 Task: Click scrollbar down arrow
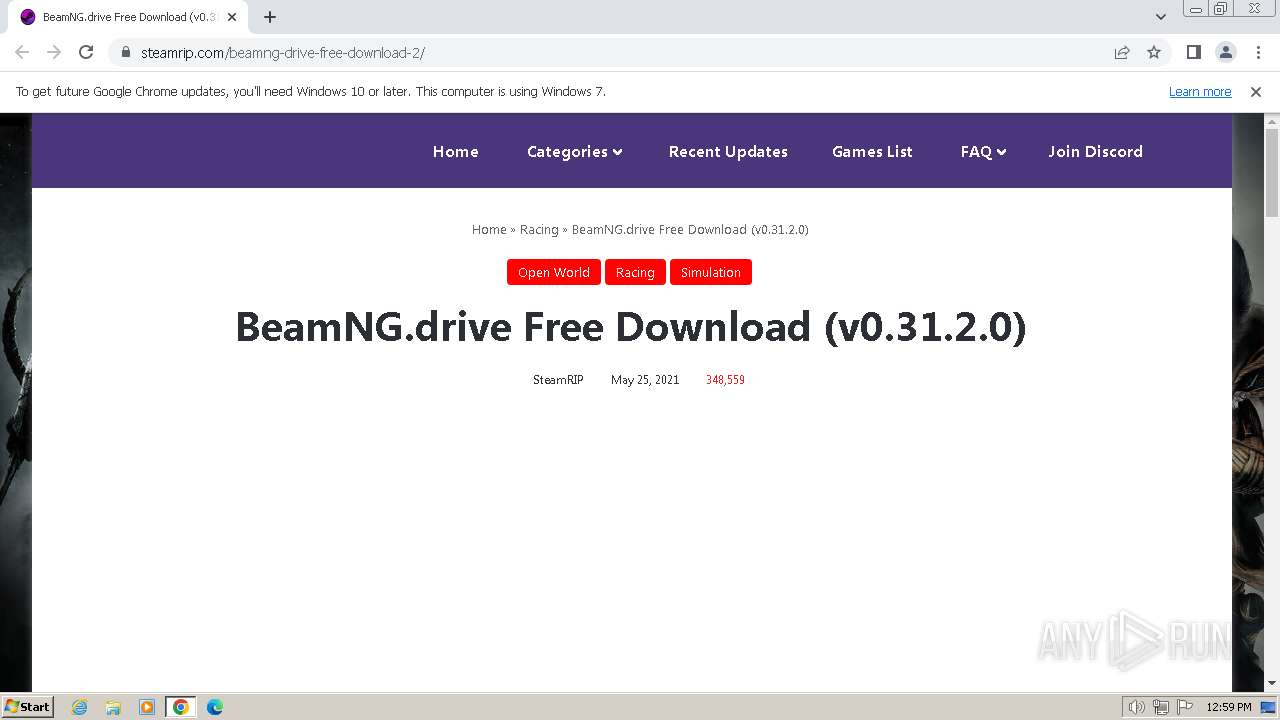[x=1272, y=684]
